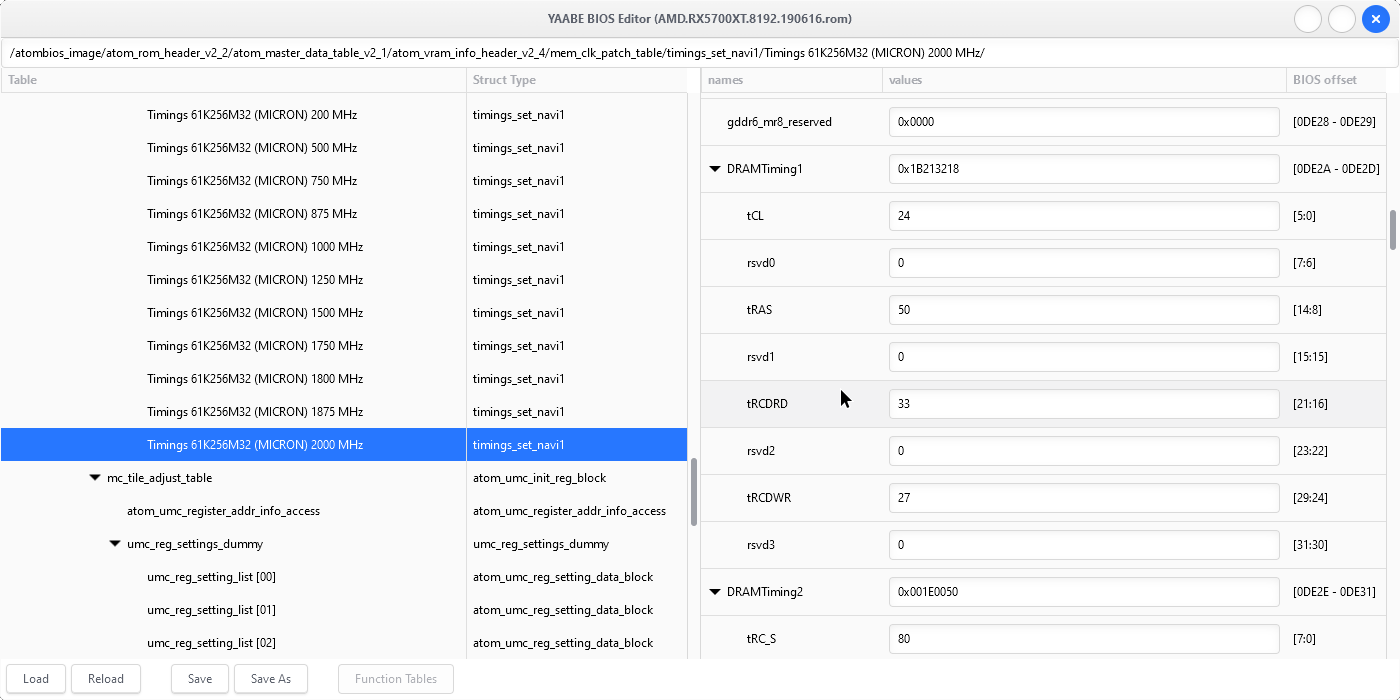Click the path address bar field
1400x700 pixels.
coord(700,53)
